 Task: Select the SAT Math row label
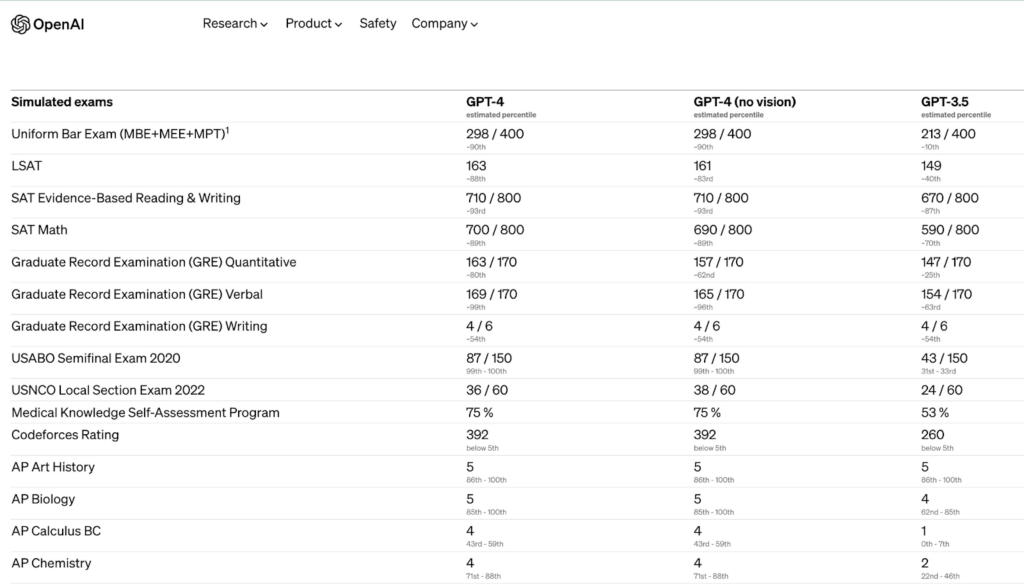40,230
